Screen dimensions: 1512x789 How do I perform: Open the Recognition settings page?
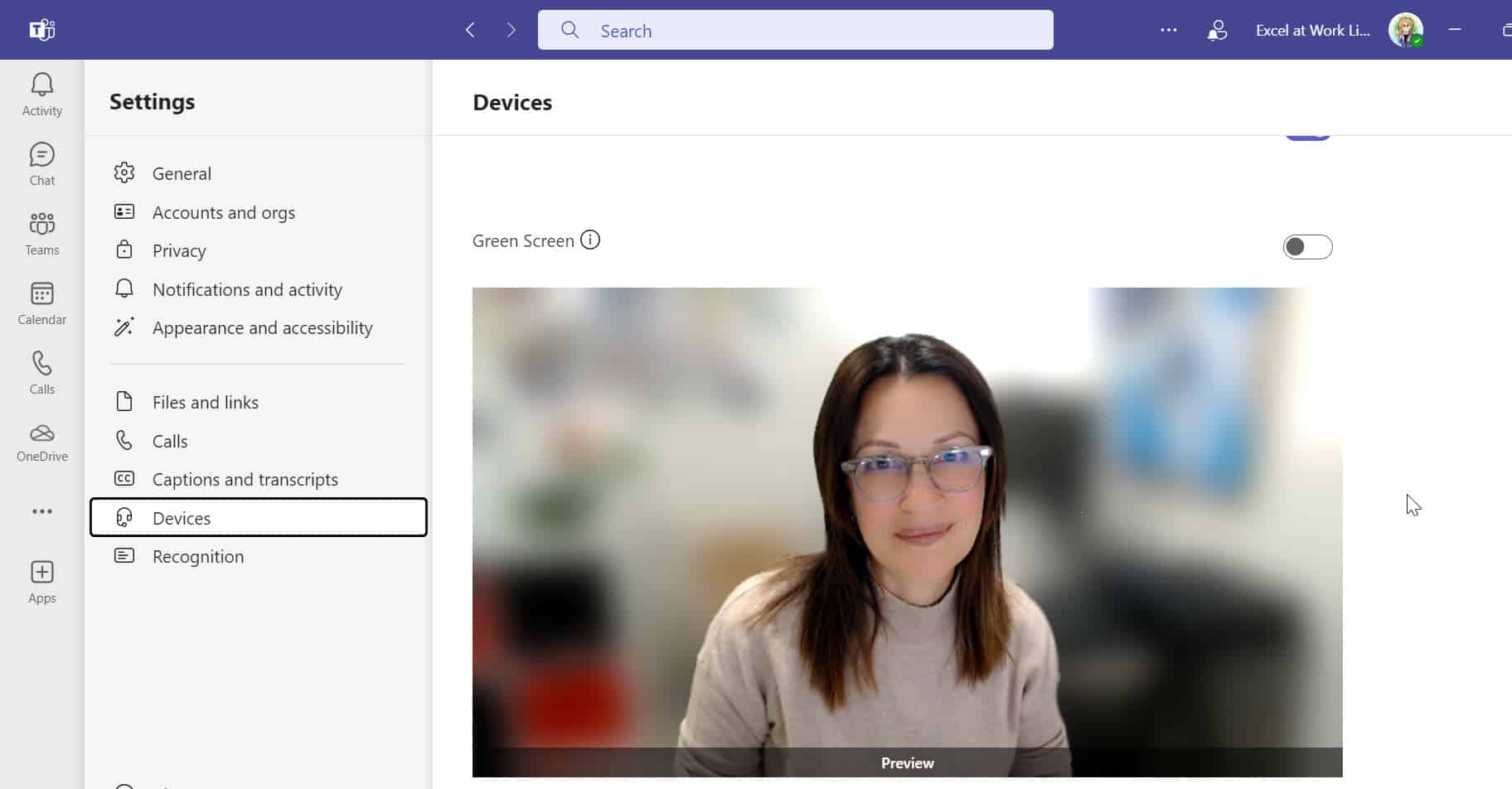[197, 556]
